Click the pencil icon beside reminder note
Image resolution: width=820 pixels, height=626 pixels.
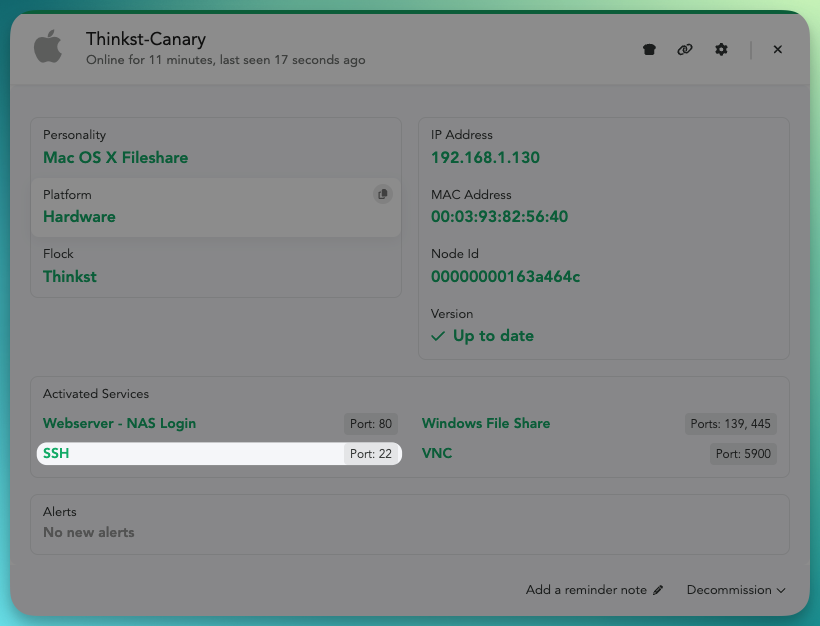tap(658, 590)
